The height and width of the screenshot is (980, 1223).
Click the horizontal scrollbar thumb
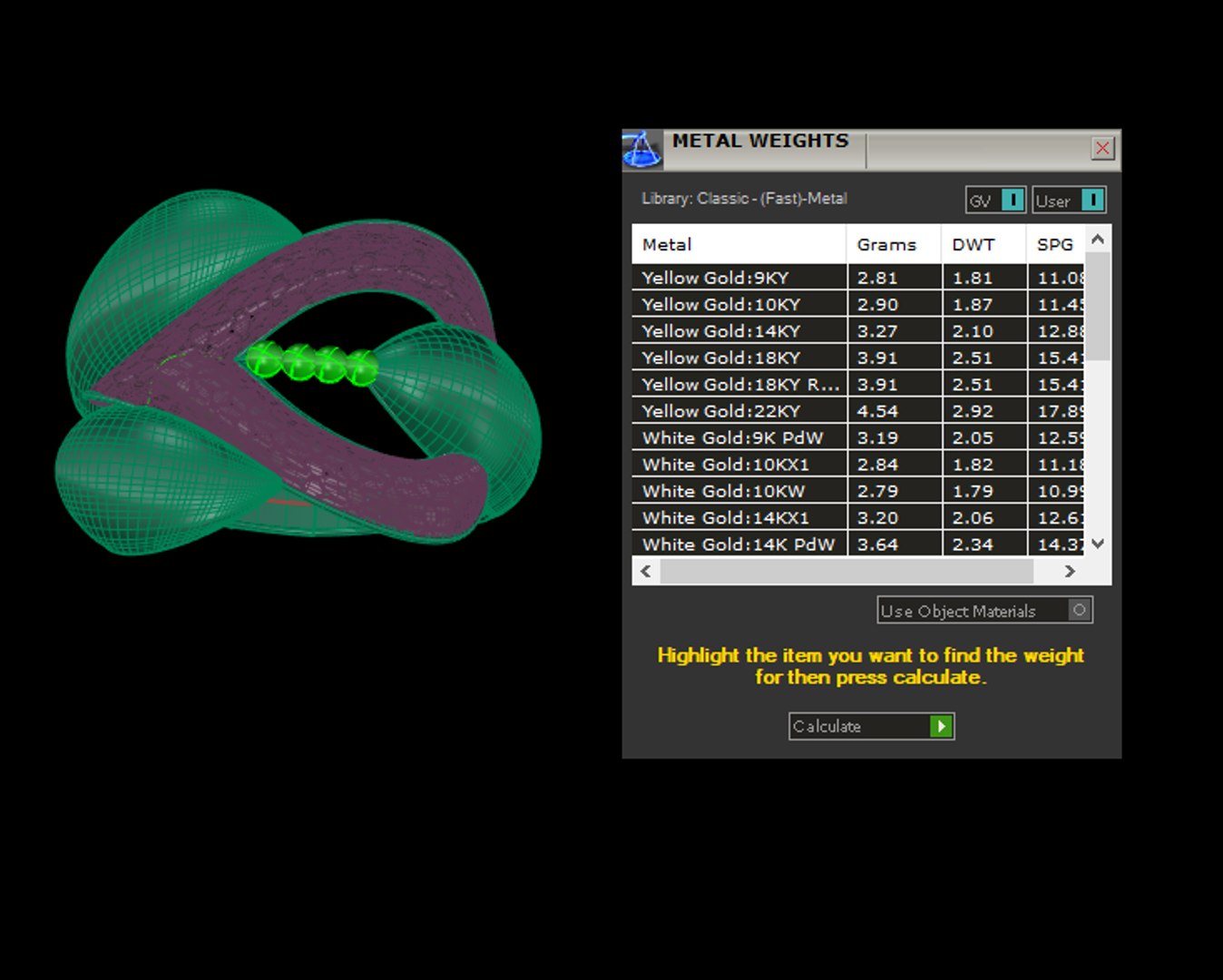(846, 571)
